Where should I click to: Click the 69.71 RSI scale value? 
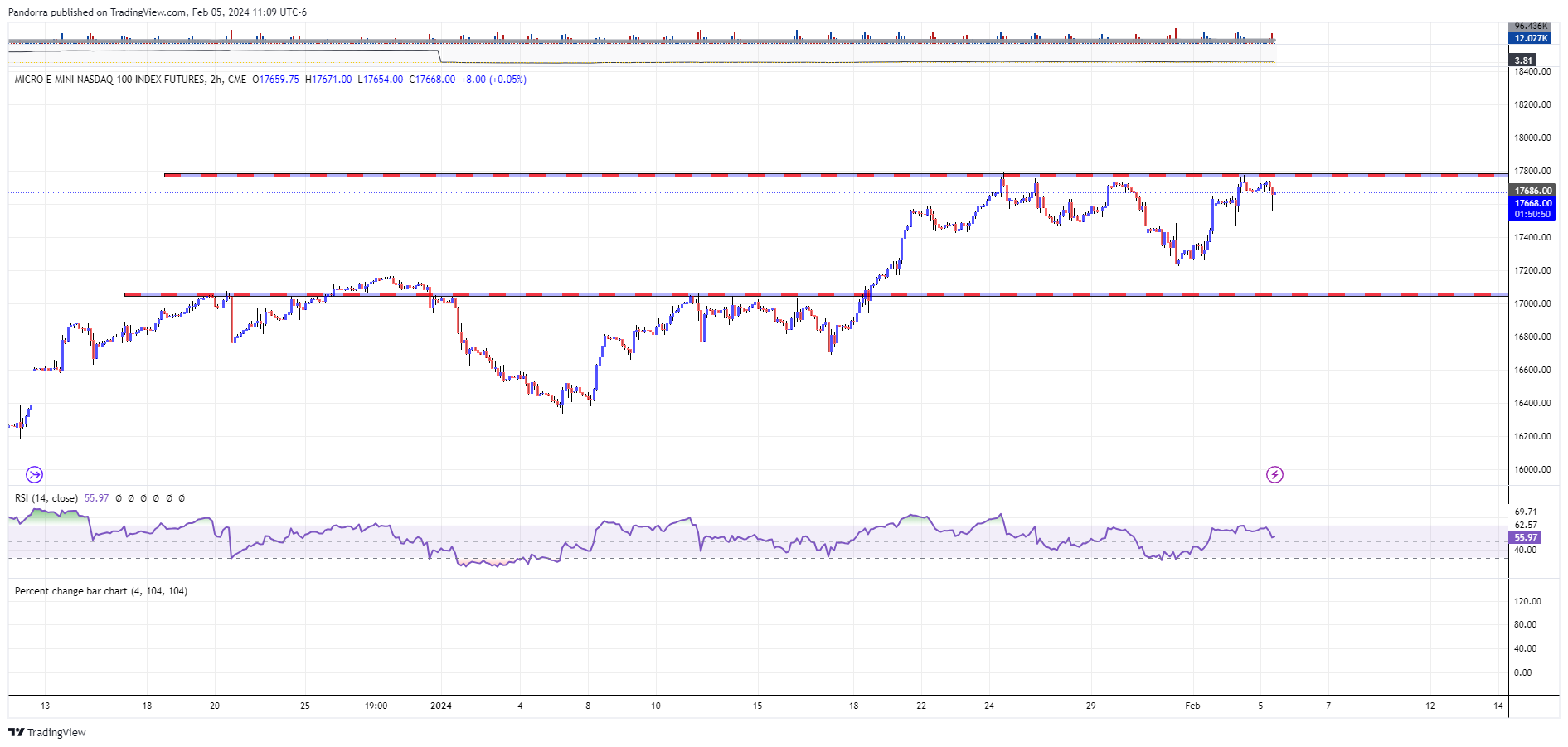(1526, 512)
